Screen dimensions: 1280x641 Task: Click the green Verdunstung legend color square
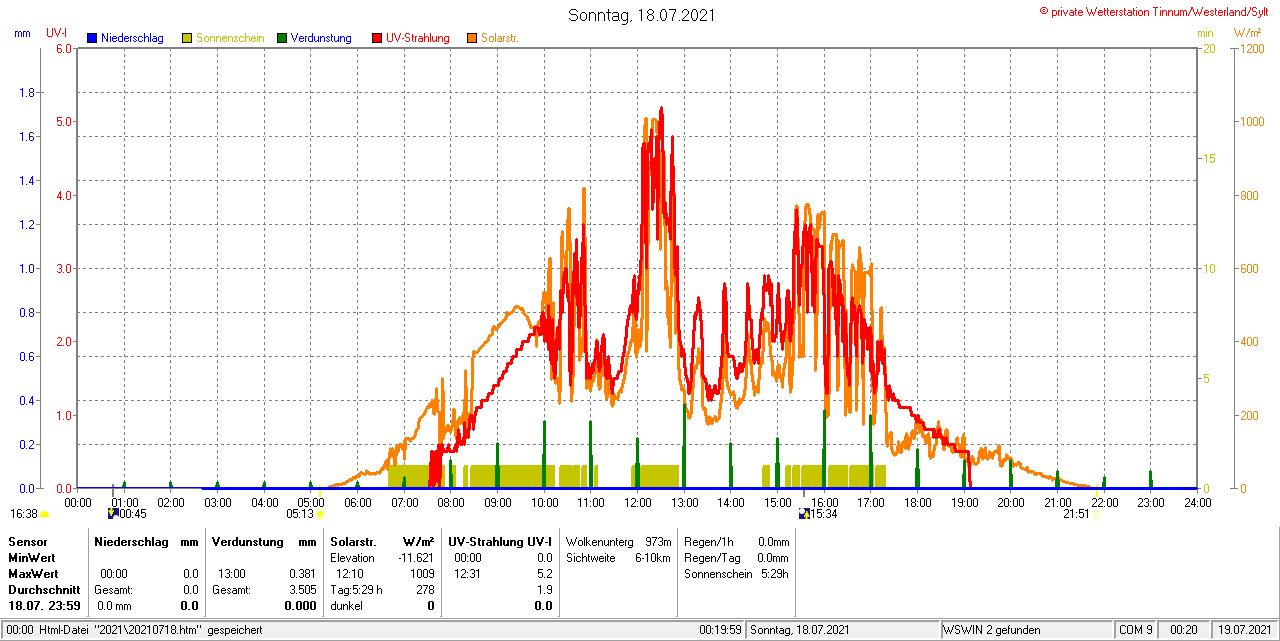click(x=282, y=38)
